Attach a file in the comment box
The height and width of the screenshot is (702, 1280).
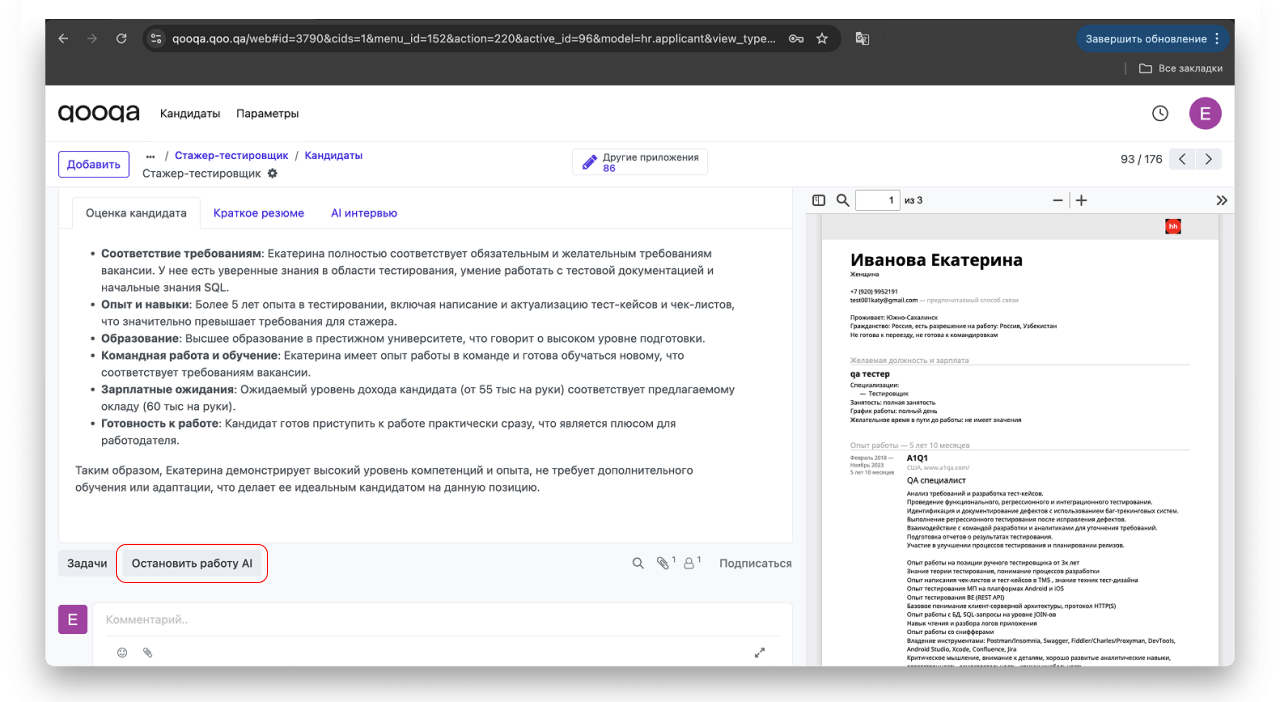click(148, 652)
